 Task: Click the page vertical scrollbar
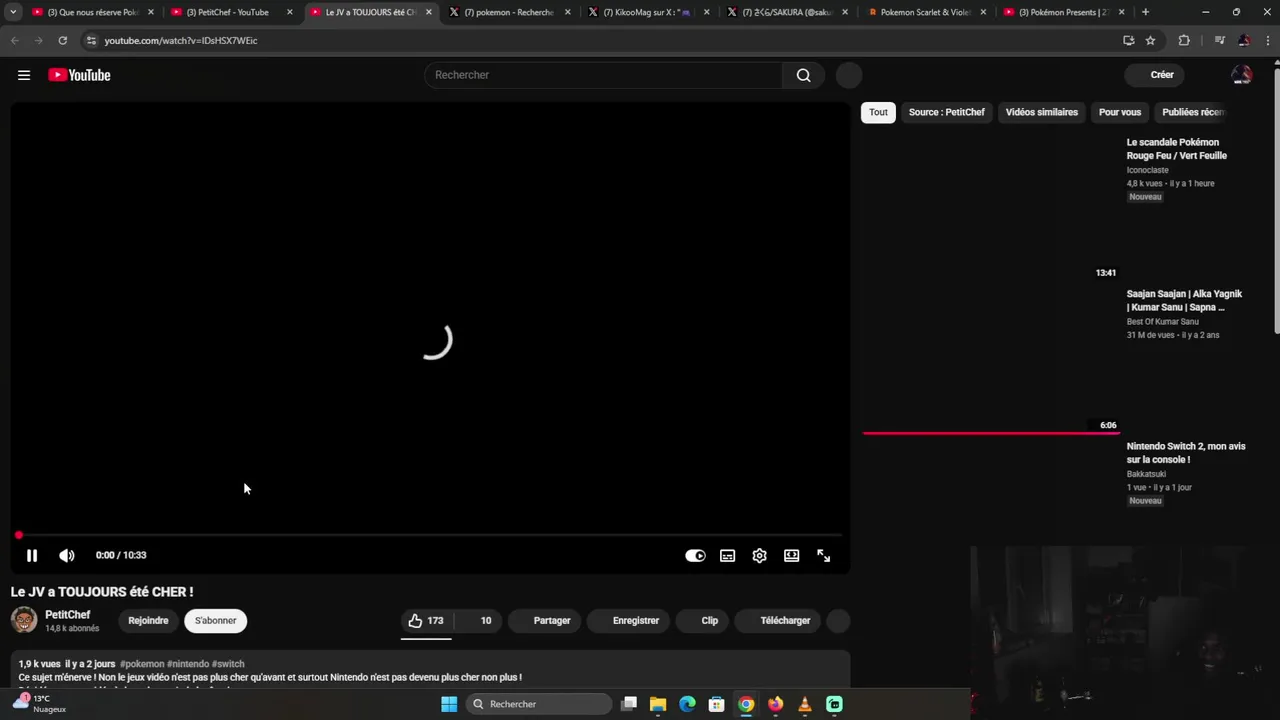pos(1276,200)
